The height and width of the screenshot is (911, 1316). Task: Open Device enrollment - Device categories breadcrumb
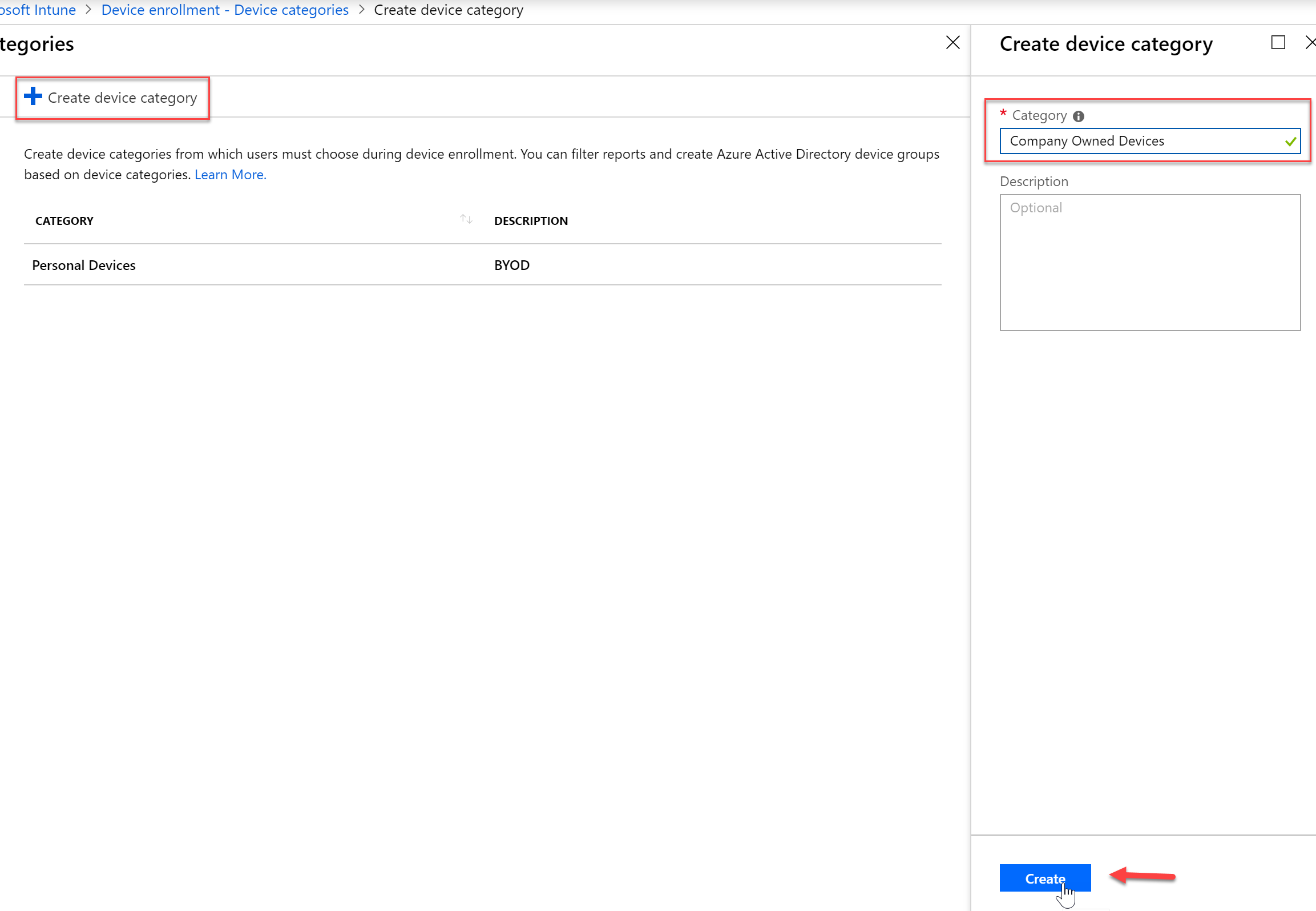[225, 10]
